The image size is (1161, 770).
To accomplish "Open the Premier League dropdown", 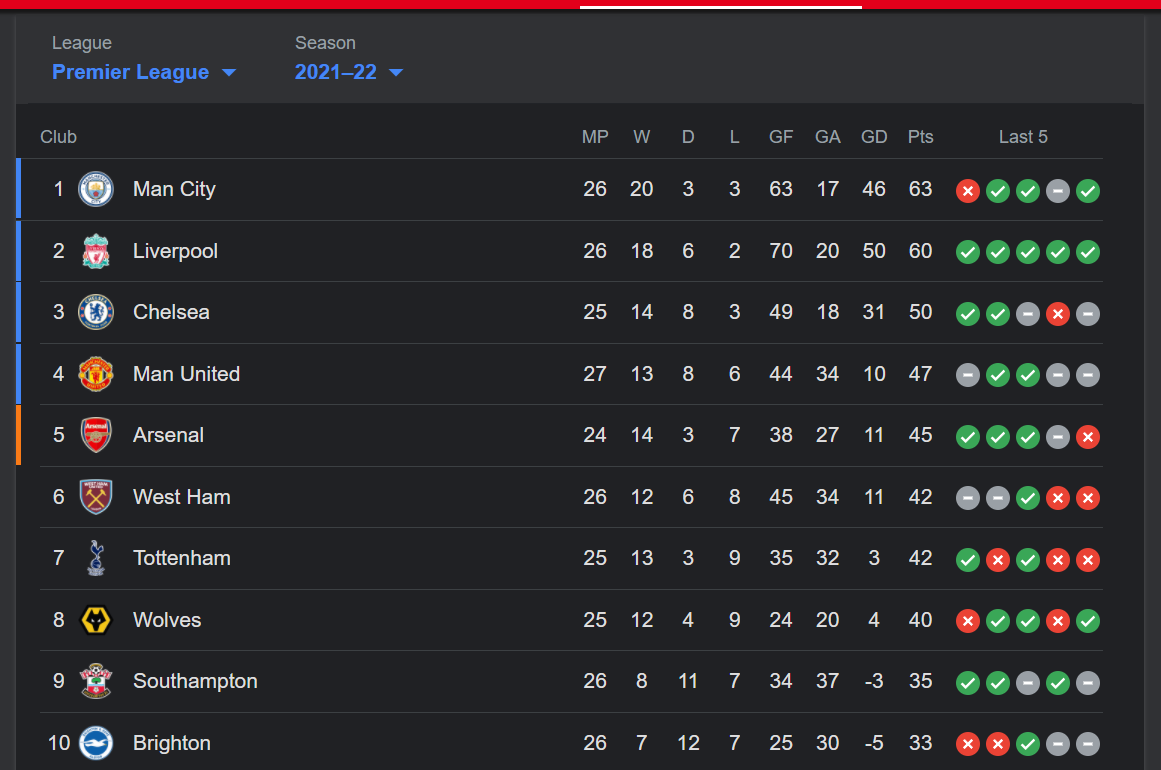I will tap(144, 72).
